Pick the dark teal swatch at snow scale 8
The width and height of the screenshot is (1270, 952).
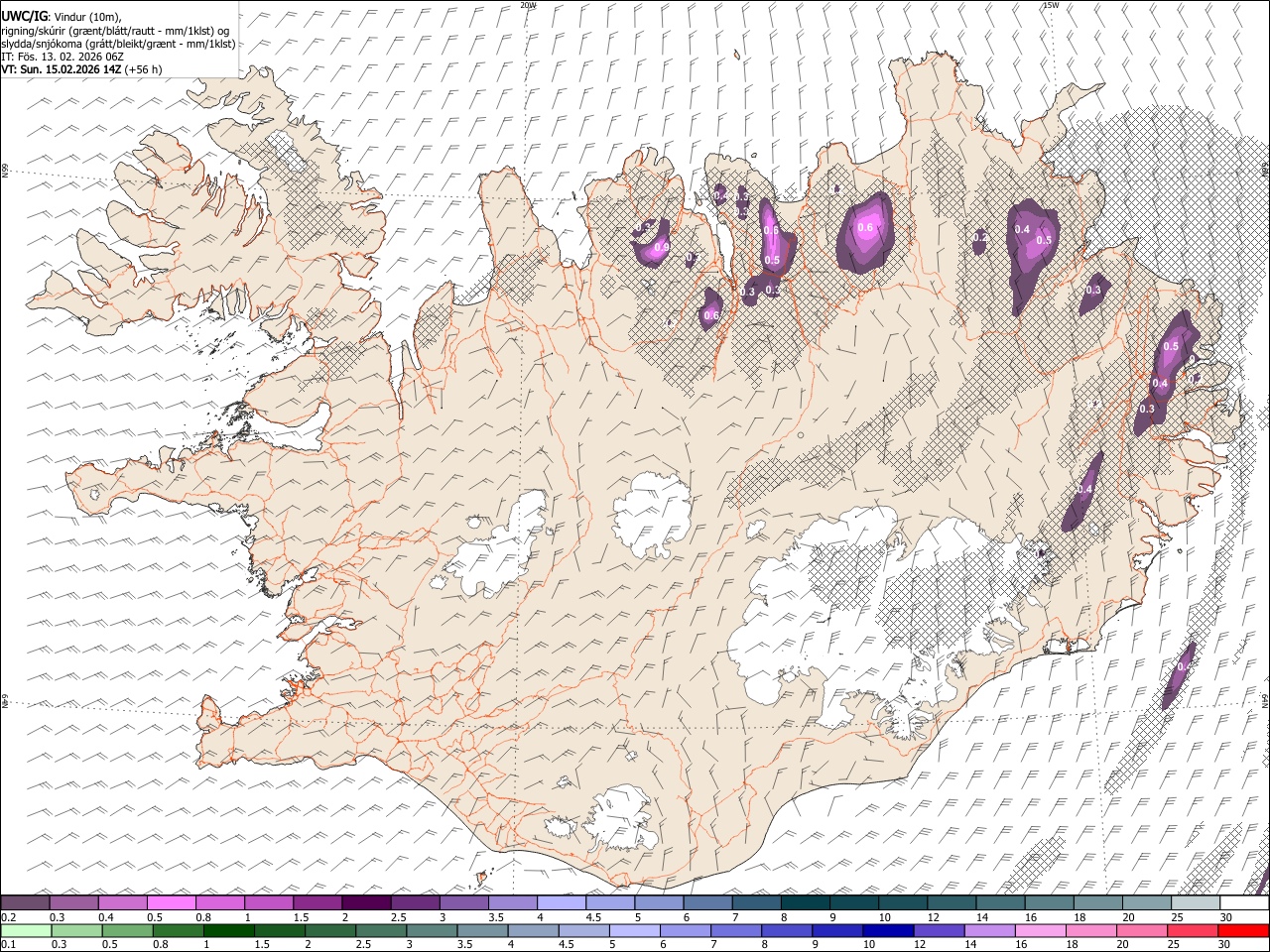806,902
